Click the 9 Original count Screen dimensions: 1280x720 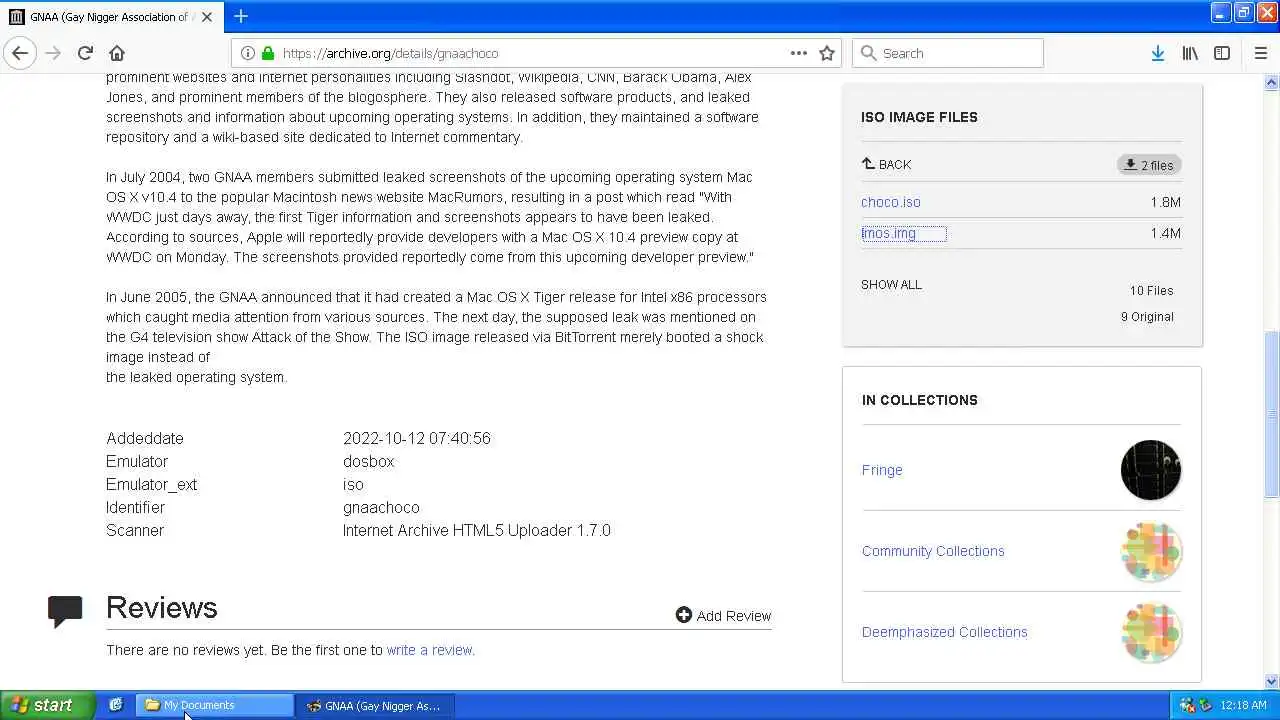coord(1147,316)
